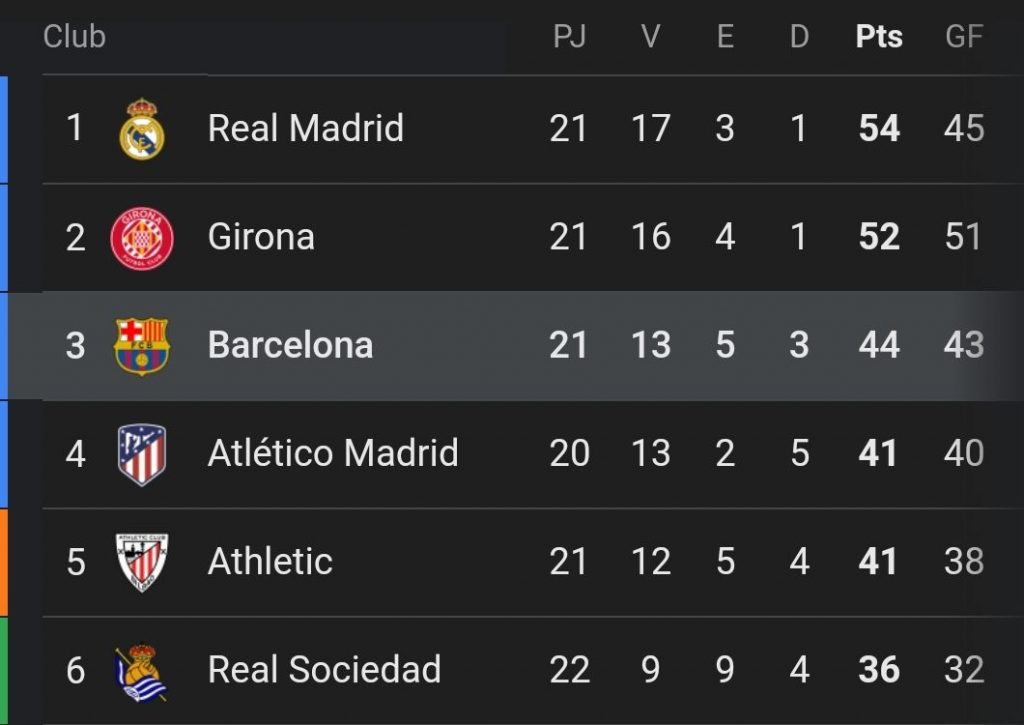This screenshot has height=725, width=1024.
Task: Click the Girona club badge
Action: 142,238
